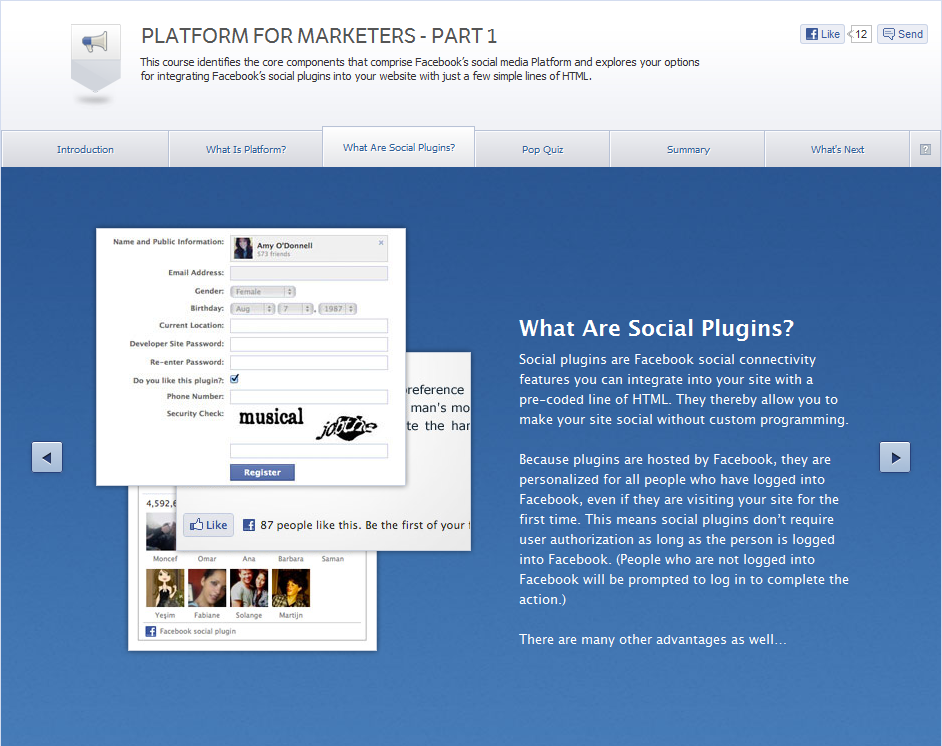Click the name 'Omar' in the plugin

pyautogui.click(x=207, y=559)
